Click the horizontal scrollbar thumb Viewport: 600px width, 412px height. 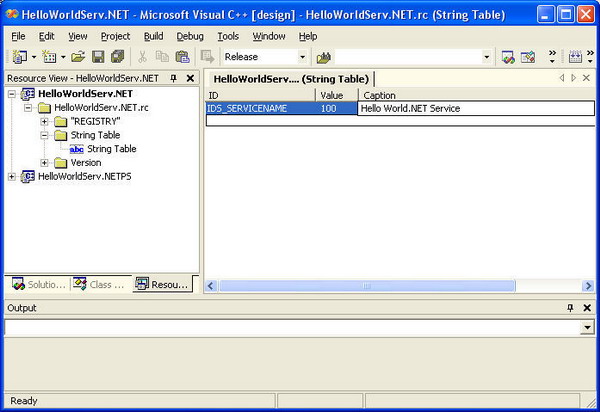coord(367,286)
